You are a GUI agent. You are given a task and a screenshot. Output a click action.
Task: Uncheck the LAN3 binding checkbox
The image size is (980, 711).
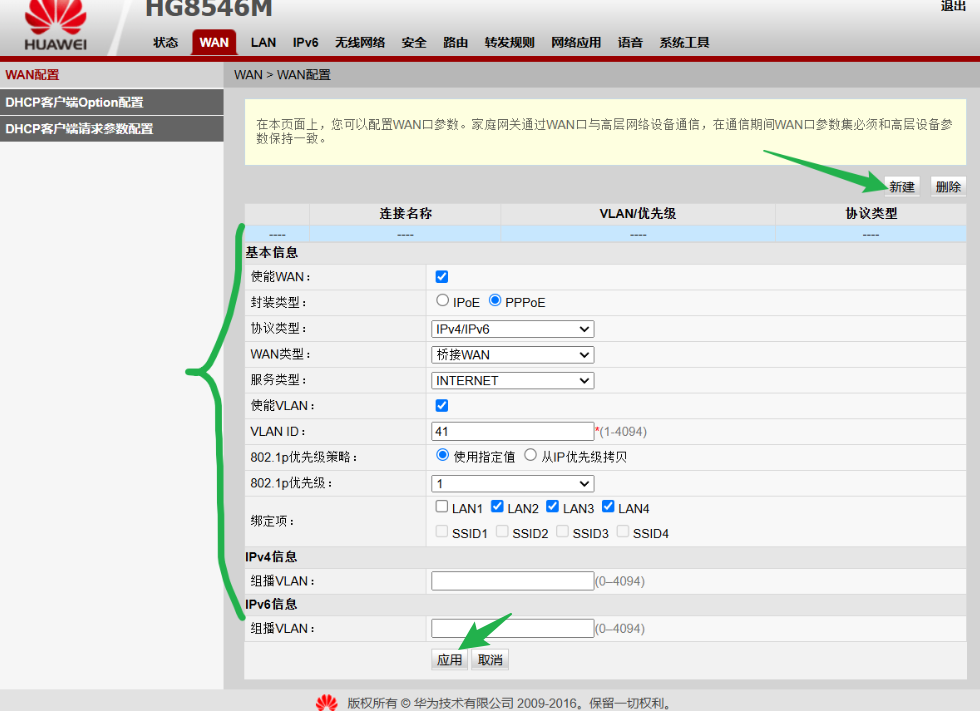[552, 507]
